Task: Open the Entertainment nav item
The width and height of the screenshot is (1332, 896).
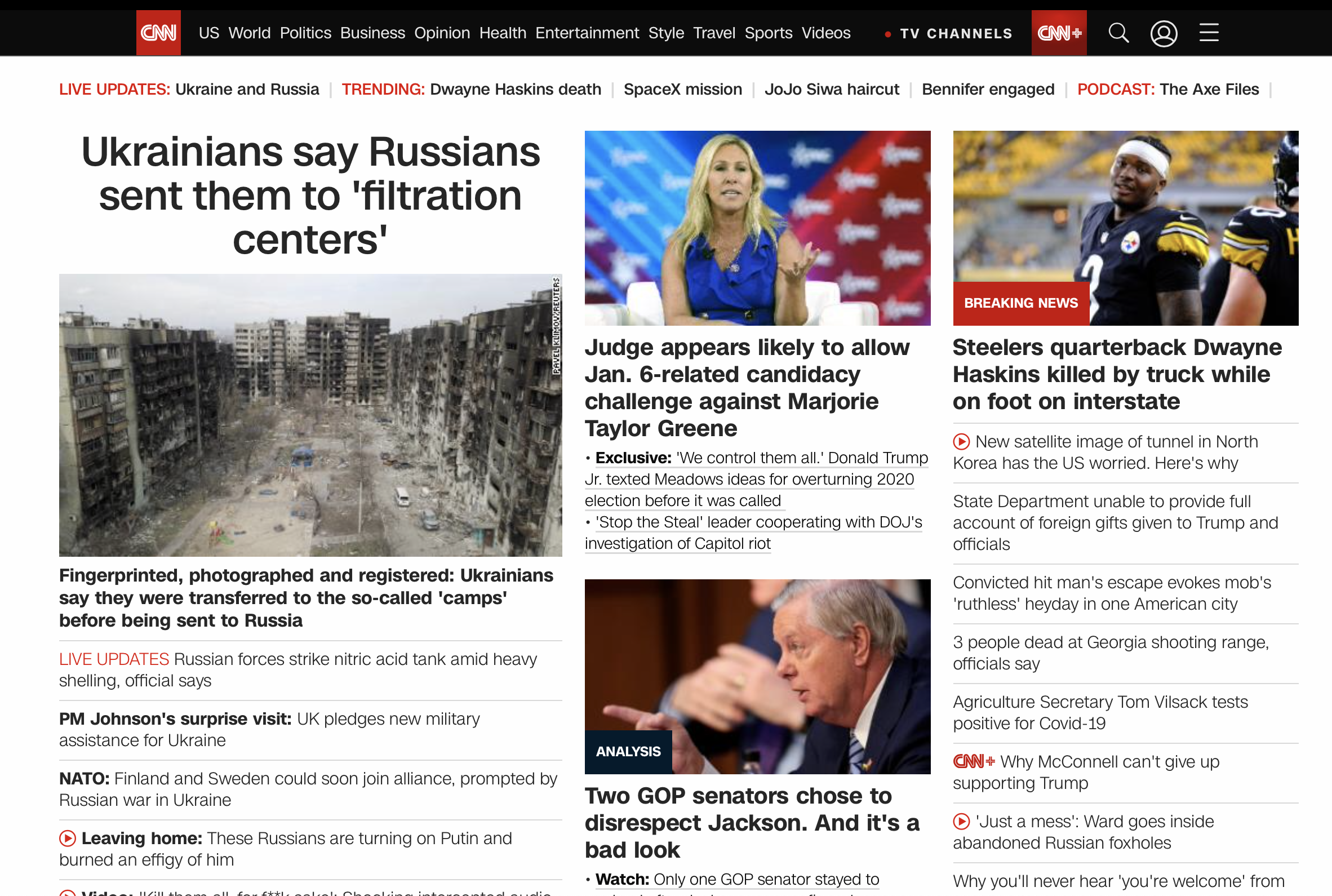Action: point(587,33)
